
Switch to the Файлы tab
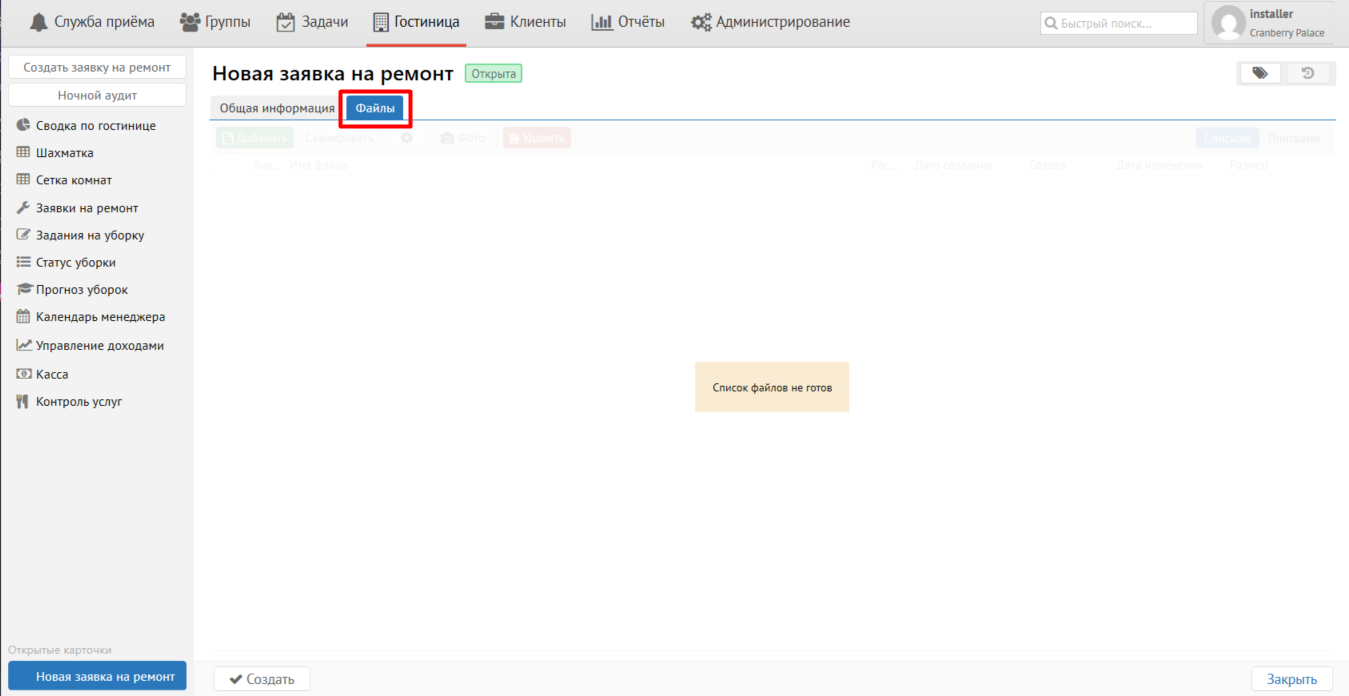(375, 108)
